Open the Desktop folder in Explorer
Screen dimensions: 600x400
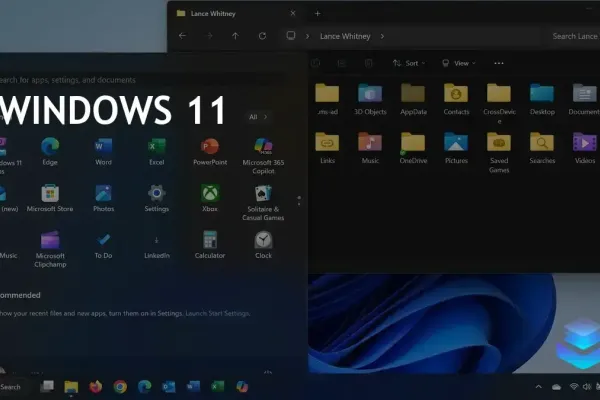click(x=542, y=100)
